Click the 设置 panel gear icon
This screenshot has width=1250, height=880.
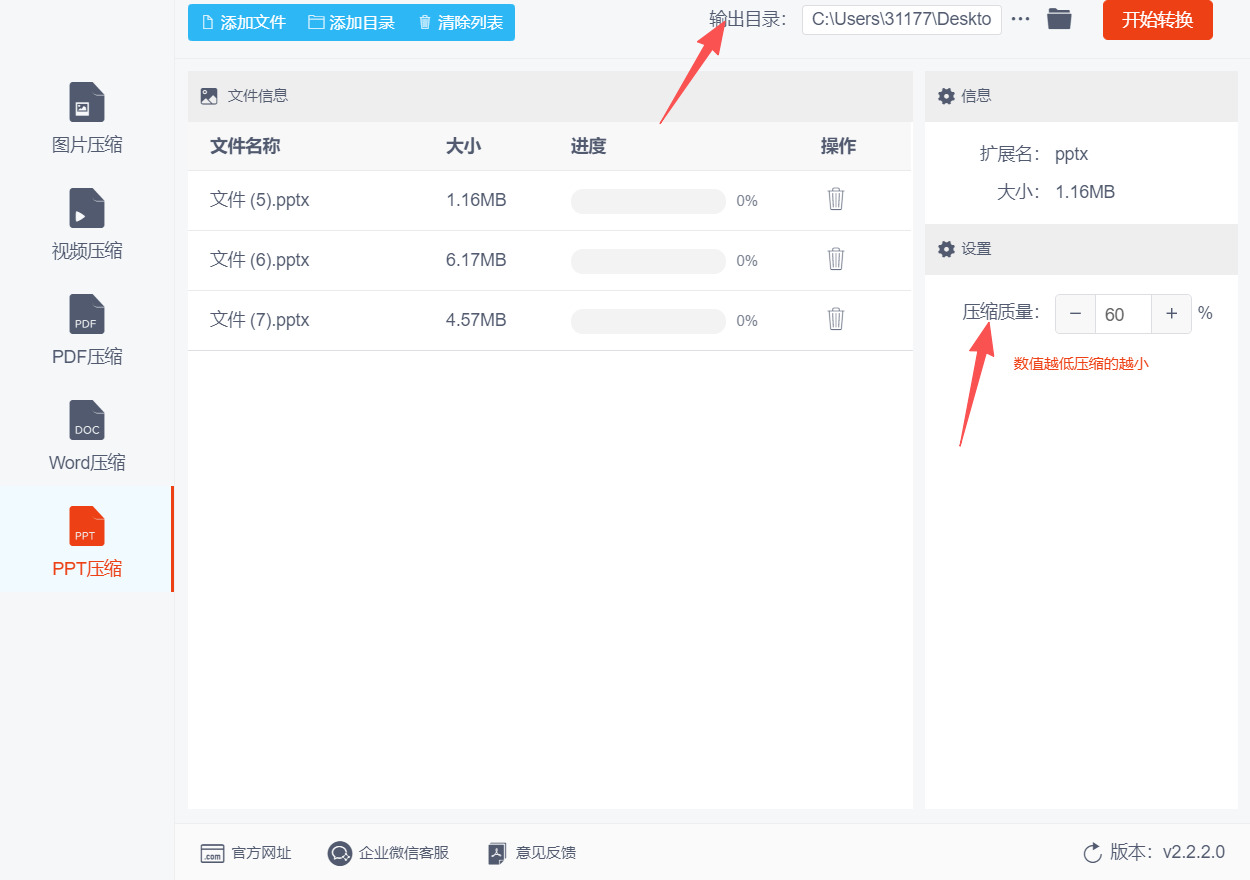946,249
